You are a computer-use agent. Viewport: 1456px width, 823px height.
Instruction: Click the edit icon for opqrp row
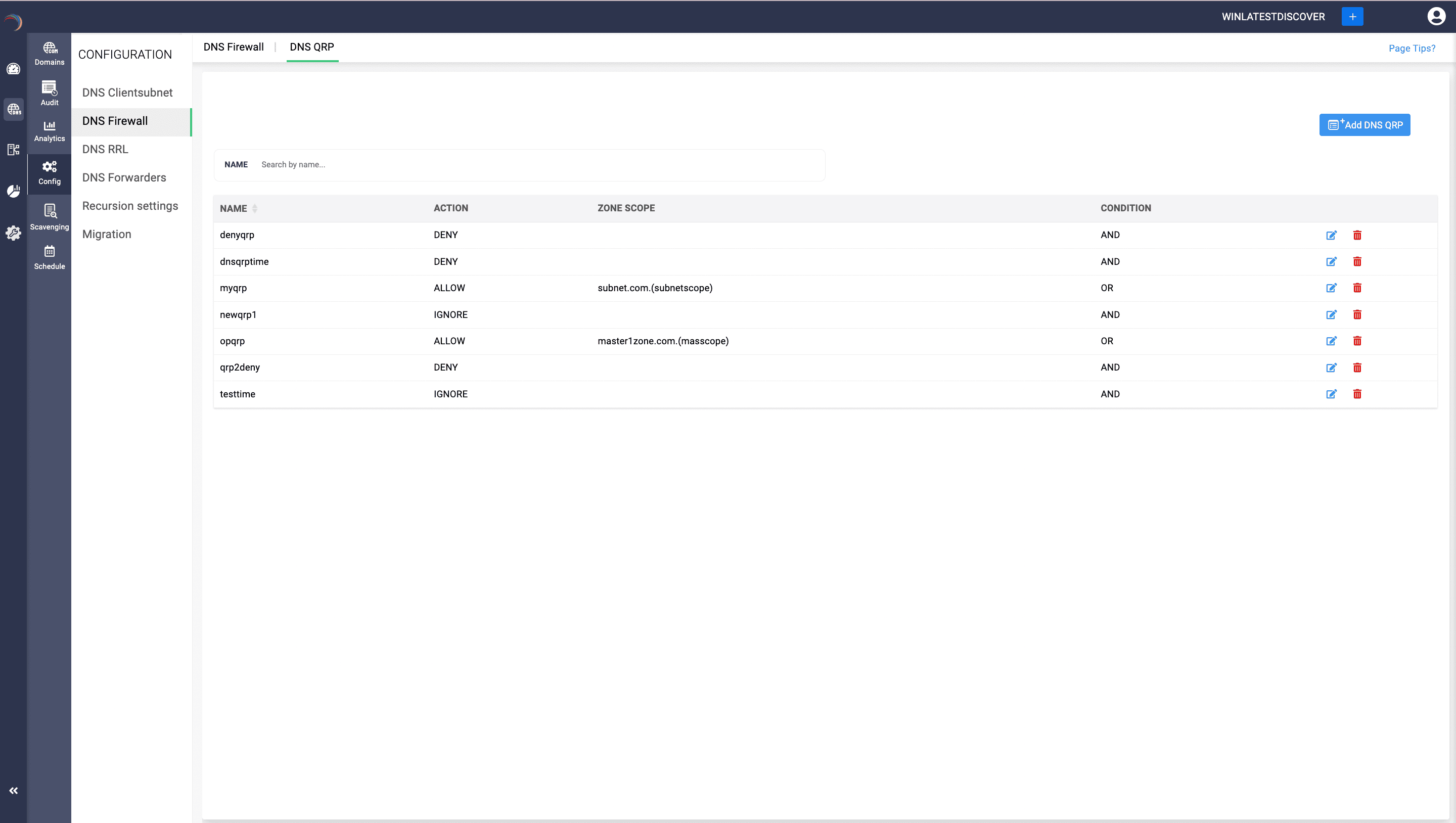pyautogui.click(x=1331, y=341)
